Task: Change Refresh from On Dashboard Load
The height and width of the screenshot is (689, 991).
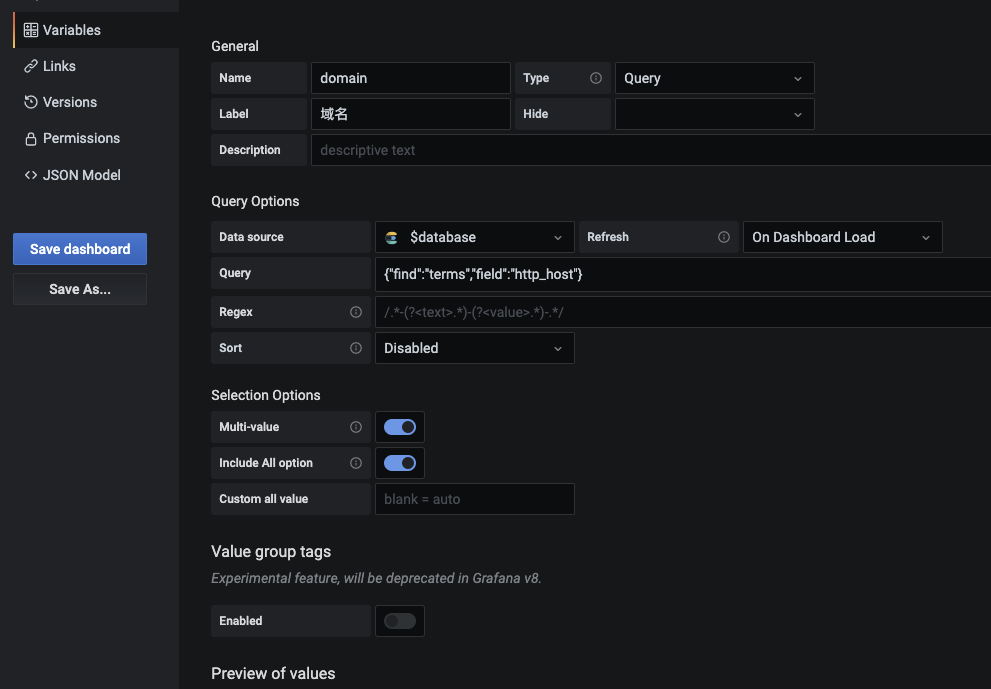Action: [842, 237]
